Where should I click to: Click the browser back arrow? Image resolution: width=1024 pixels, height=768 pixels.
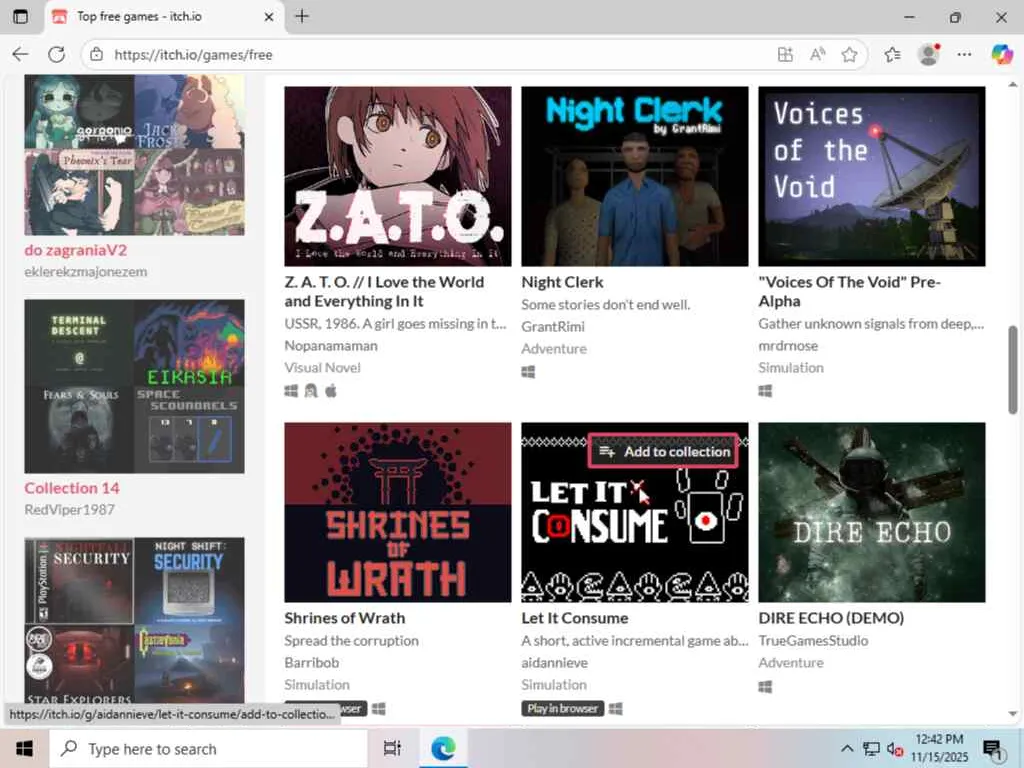click(21, 55)
